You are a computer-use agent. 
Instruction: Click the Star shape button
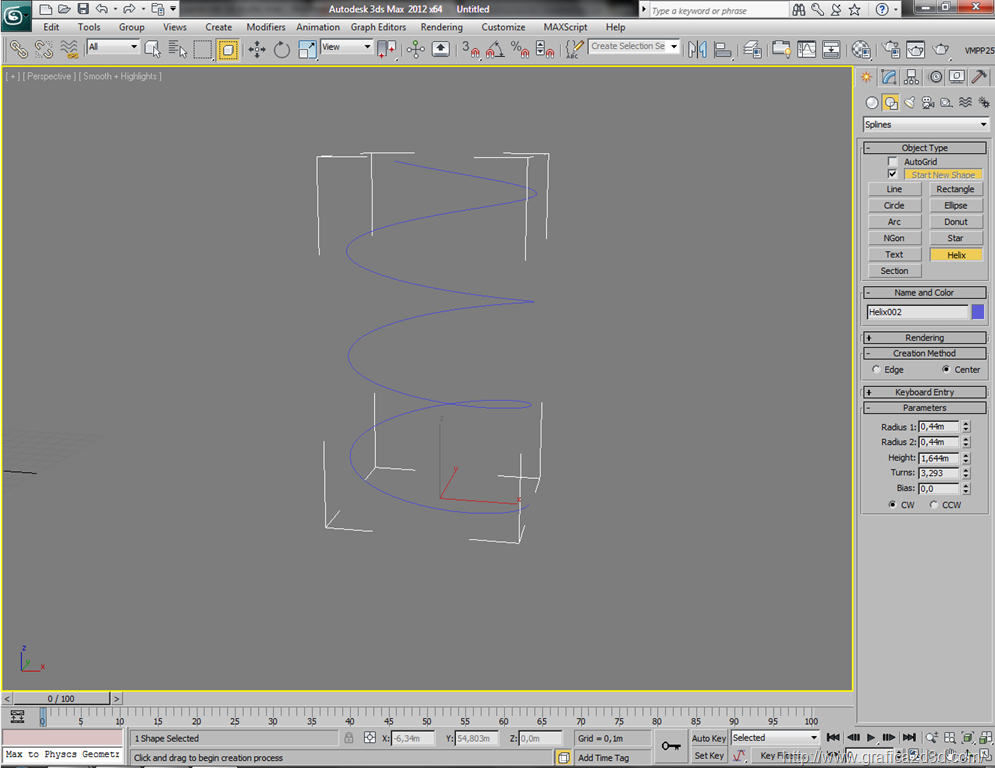coord(956,239)
